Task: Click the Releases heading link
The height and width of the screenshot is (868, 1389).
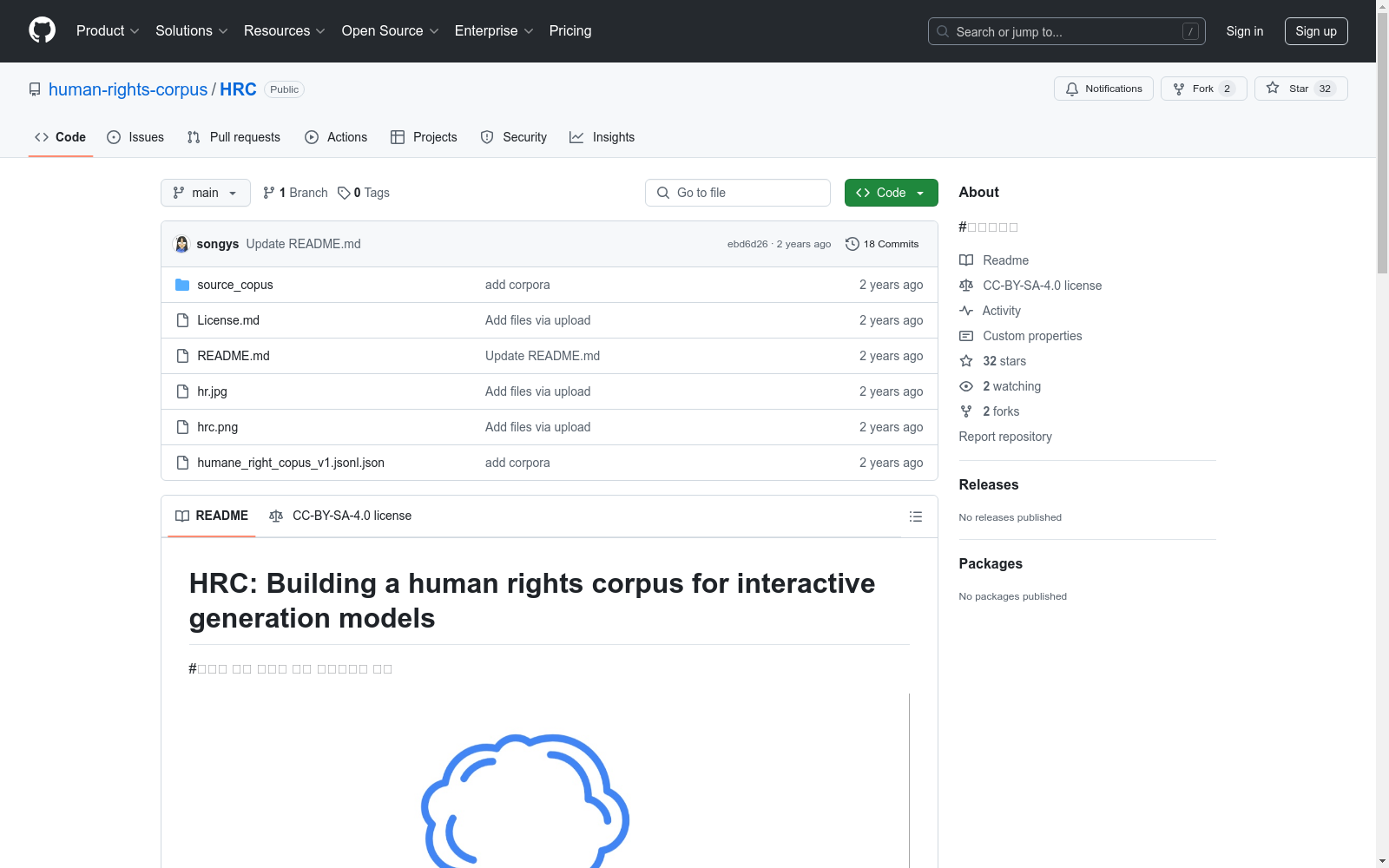Action: pyautogui.click(x=989, y=484)
